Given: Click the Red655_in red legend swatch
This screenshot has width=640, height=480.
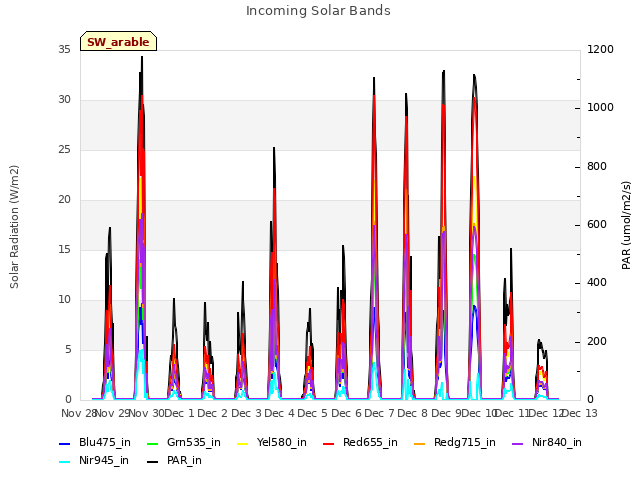Looking at the screenshot, I should pyautogui.click(x=329, y=444).
